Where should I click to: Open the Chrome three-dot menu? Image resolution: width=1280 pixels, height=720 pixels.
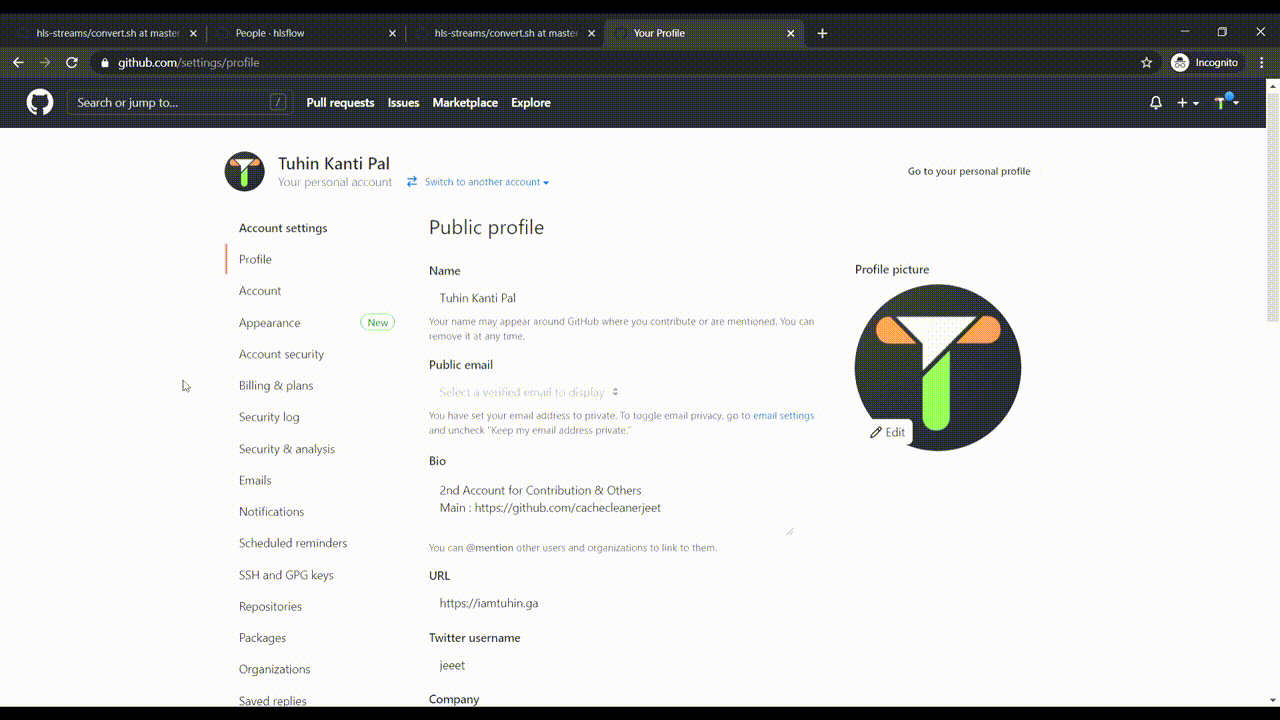pyautogui.click(x=1262, y=62)
